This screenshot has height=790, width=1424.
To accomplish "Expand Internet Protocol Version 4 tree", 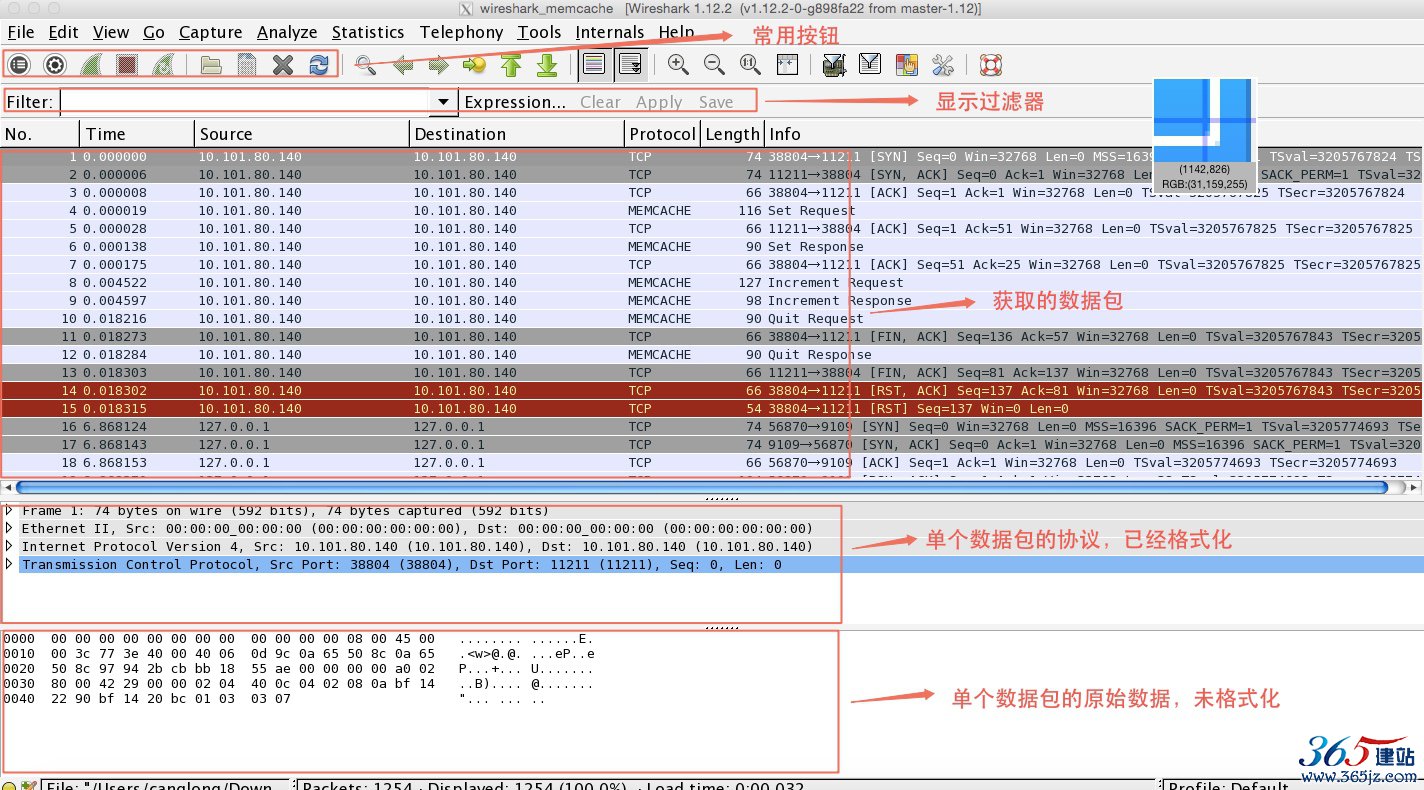I will coord(9,546).
